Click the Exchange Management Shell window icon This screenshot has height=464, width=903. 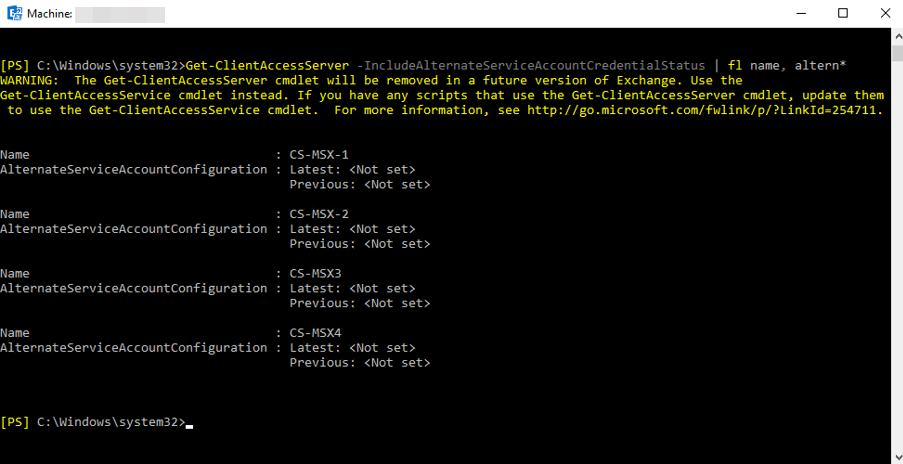coord(14,15)
